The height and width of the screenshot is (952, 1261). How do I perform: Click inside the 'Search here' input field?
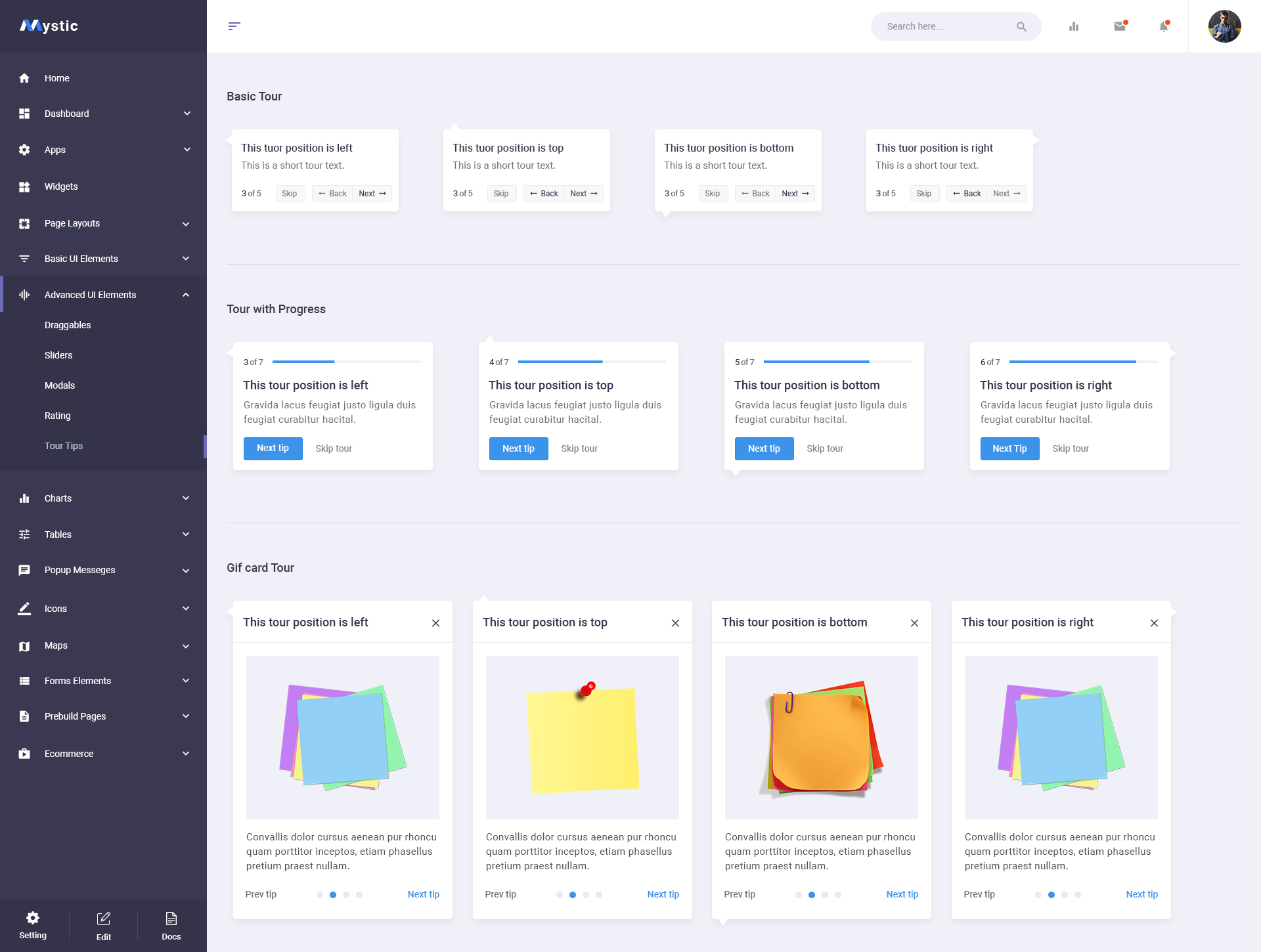pyautogui.click(x=946, y=26)
